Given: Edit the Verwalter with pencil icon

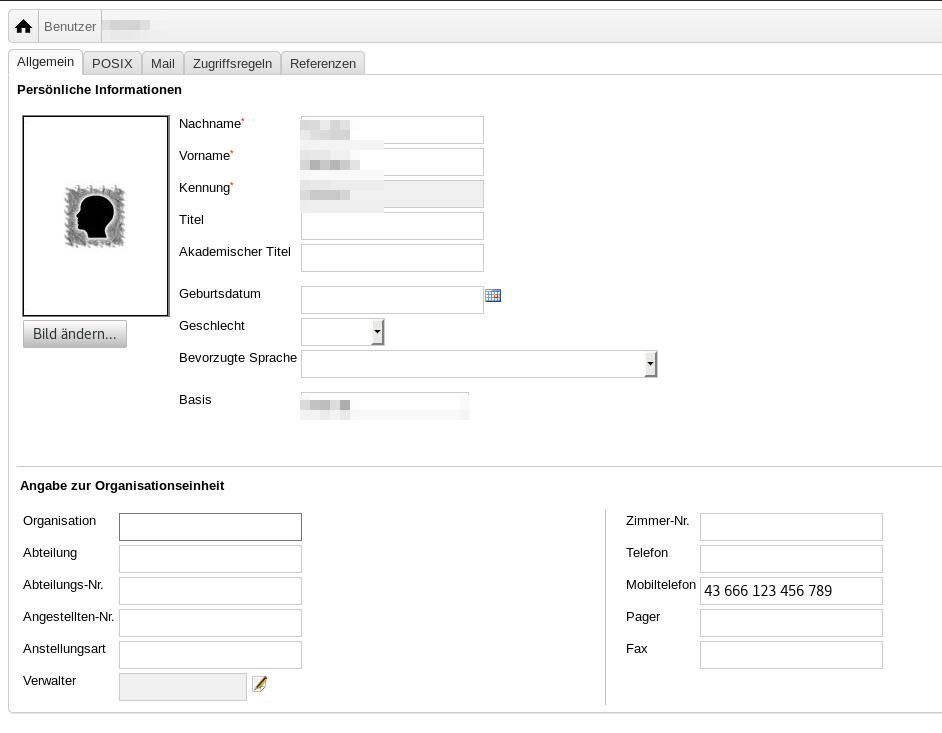Looking at the screenshot, I should (x=259, y=684).
